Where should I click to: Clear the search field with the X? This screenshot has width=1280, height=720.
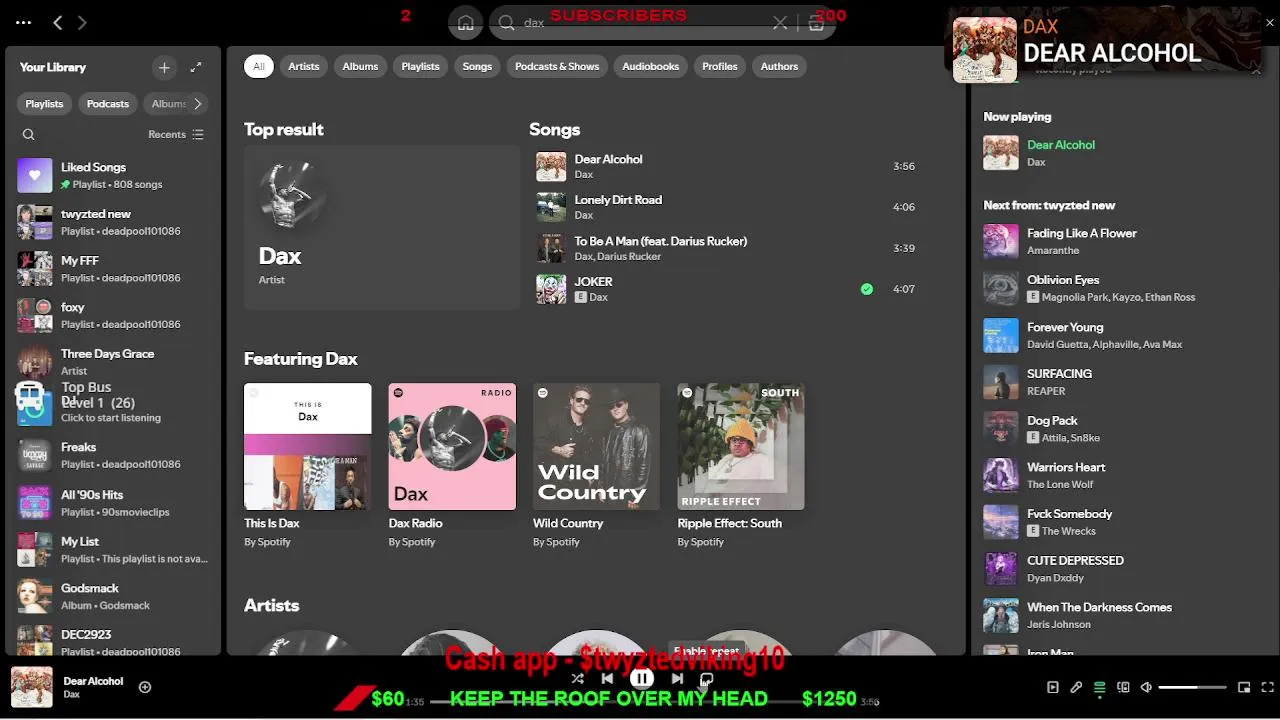tap(780, 23)
